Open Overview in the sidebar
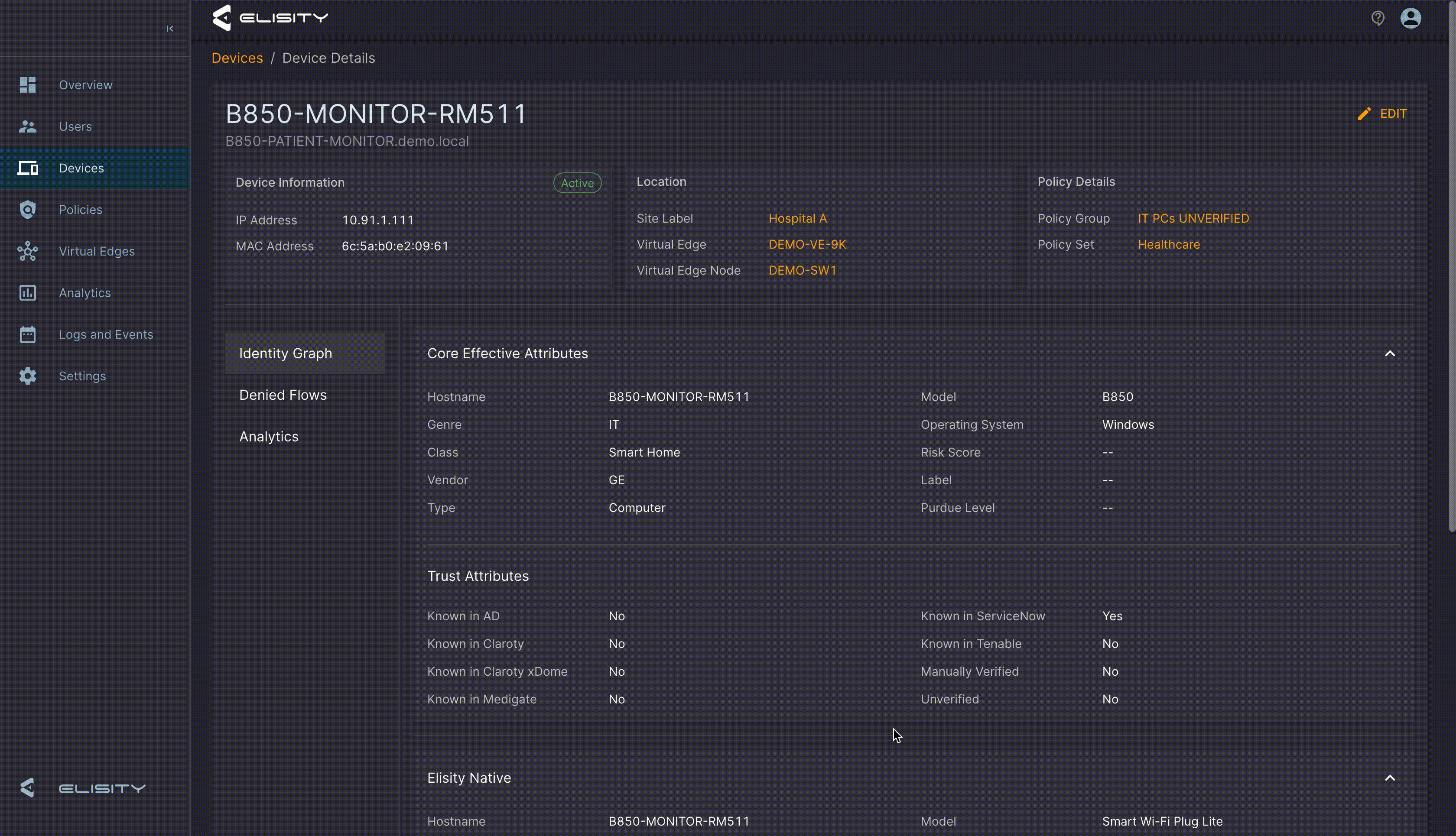Screen dimensions: 1456x836 click(95, 85)
